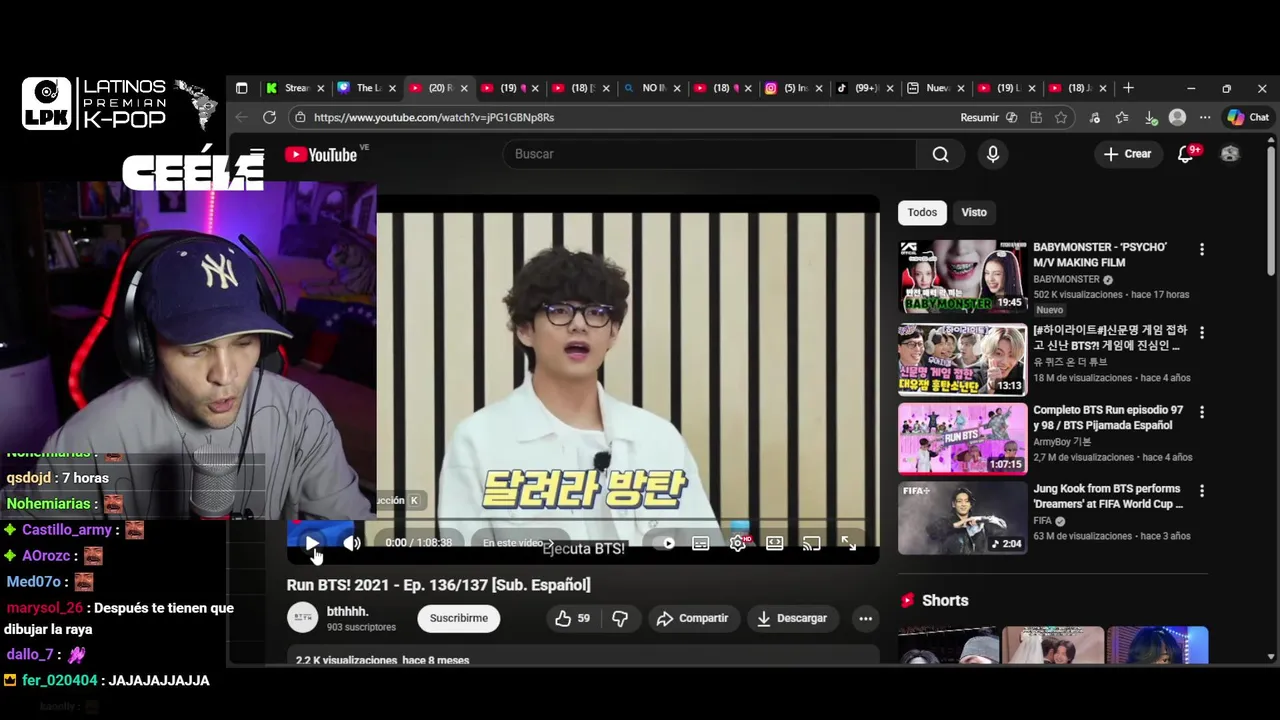Open options menu for the Jung Kook FIFA video

point(1202,491)
